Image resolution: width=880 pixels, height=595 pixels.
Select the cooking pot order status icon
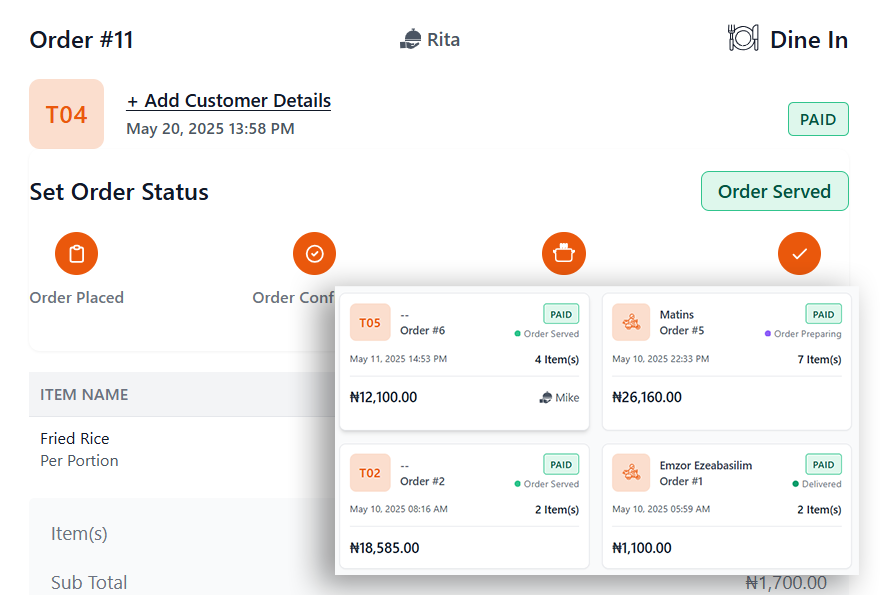563,254
